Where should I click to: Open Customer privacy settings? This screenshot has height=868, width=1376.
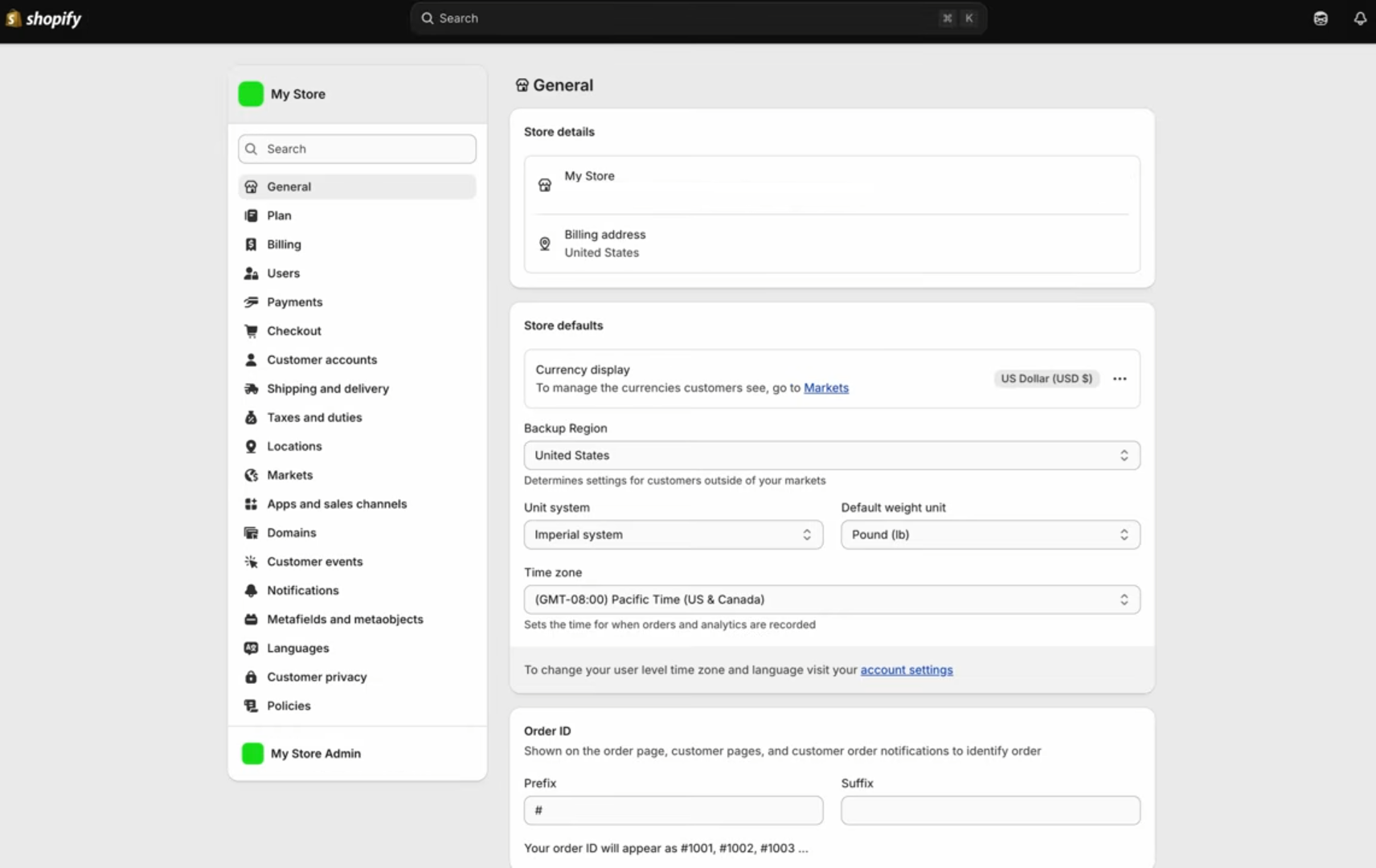(357, 678)
